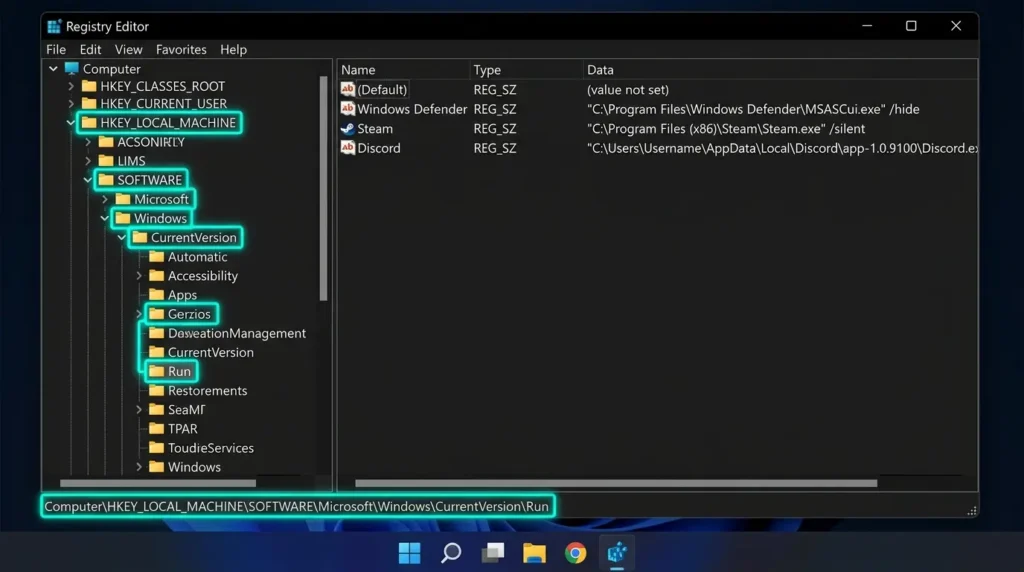Click the Registry Editor app icon in title bar

54,27
